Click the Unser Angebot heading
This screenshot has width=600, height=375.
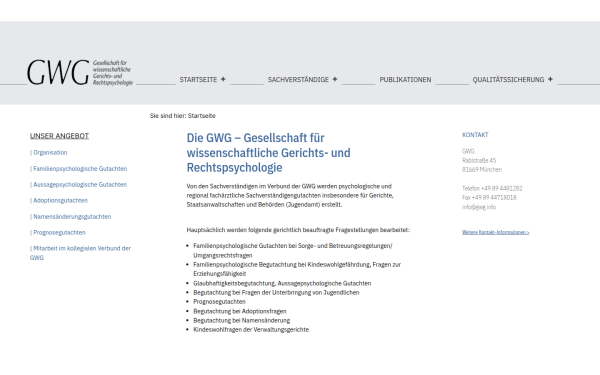tap(59, 136)
